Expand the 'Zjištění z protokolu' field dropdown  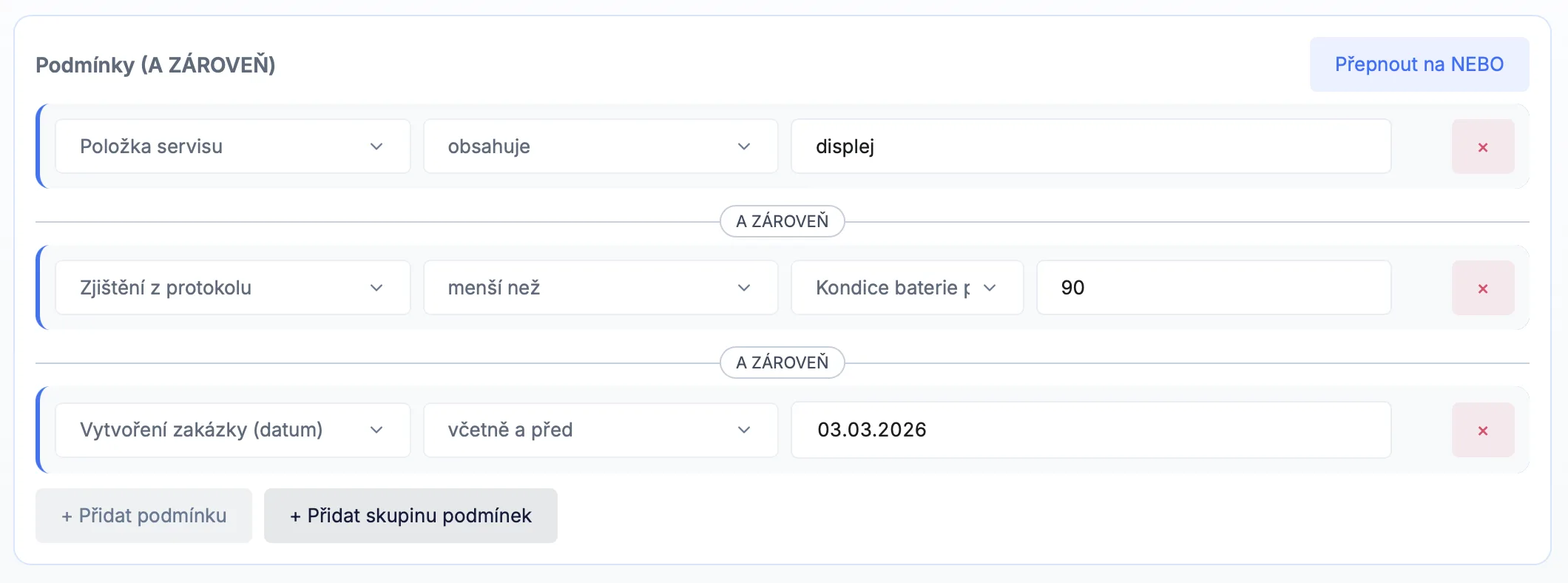click(x=232, y=288)
